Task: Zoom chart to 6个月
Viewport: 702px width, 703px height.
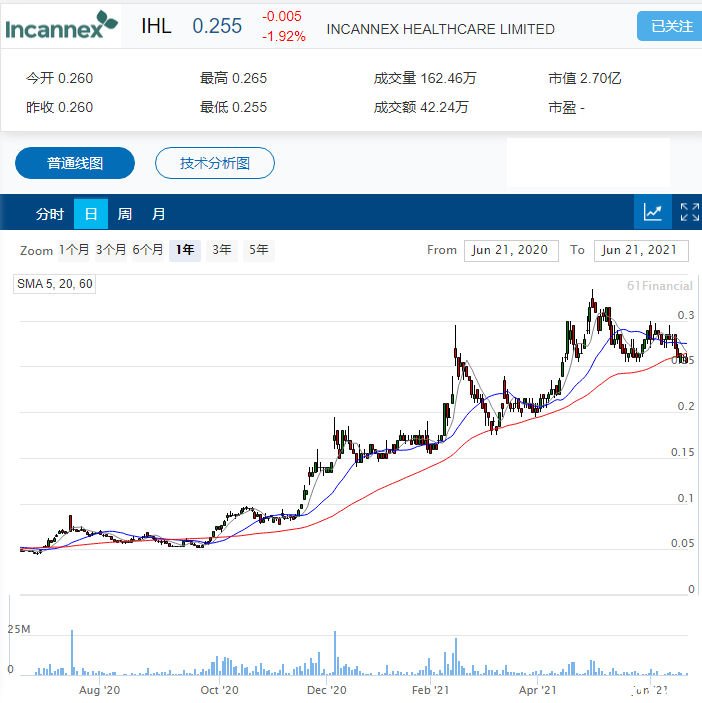Action: pyautogui.click(x=147, y=250)
